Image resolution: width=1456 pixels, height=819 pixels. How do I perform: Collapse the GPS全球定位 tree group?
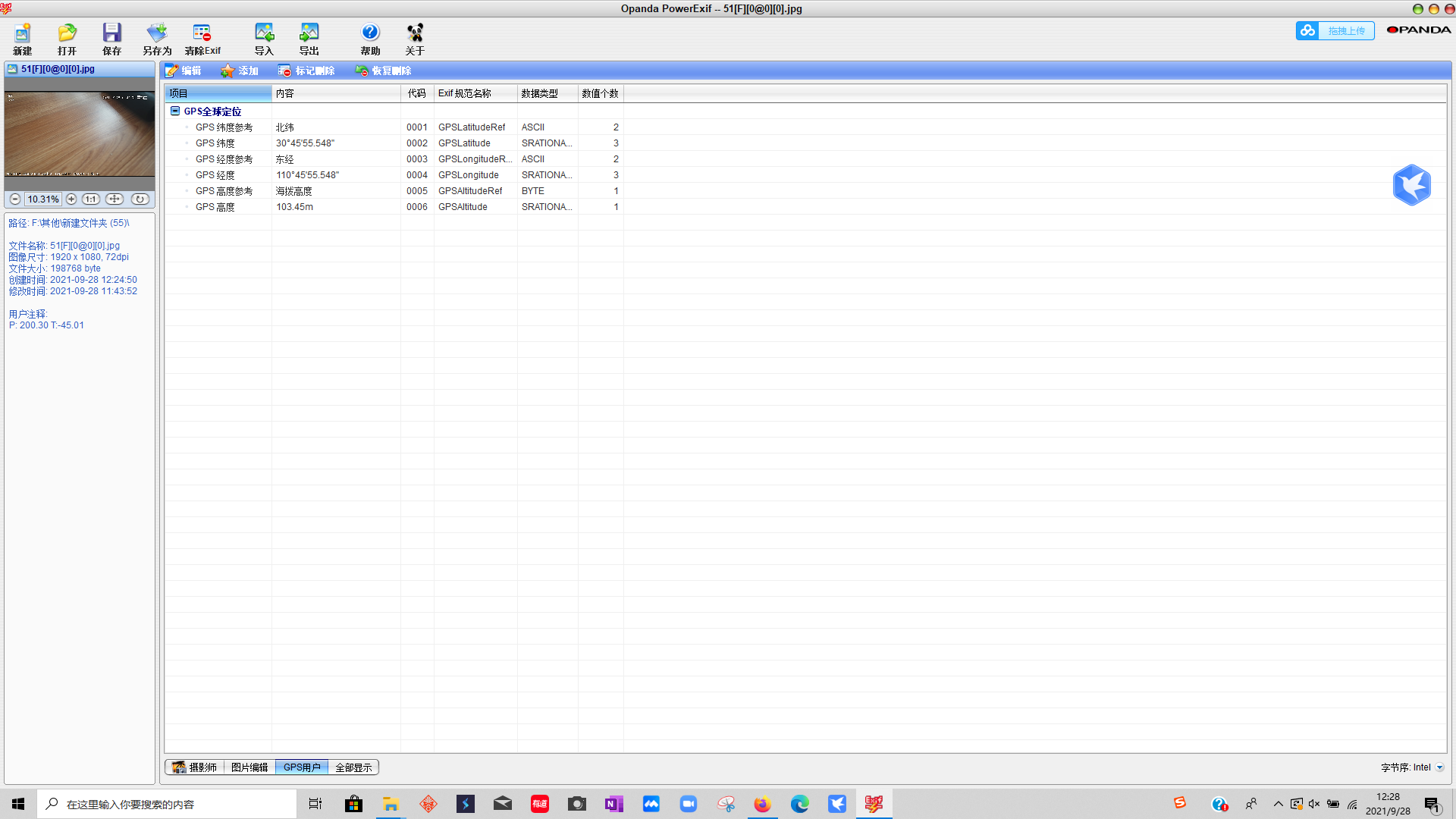[x=175, y=111]
